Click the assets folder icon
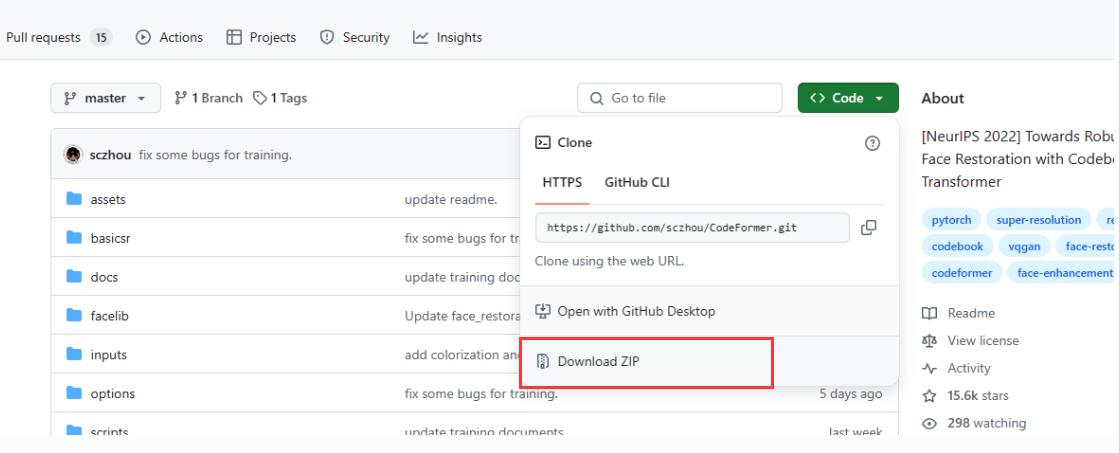 coord(74,199)
